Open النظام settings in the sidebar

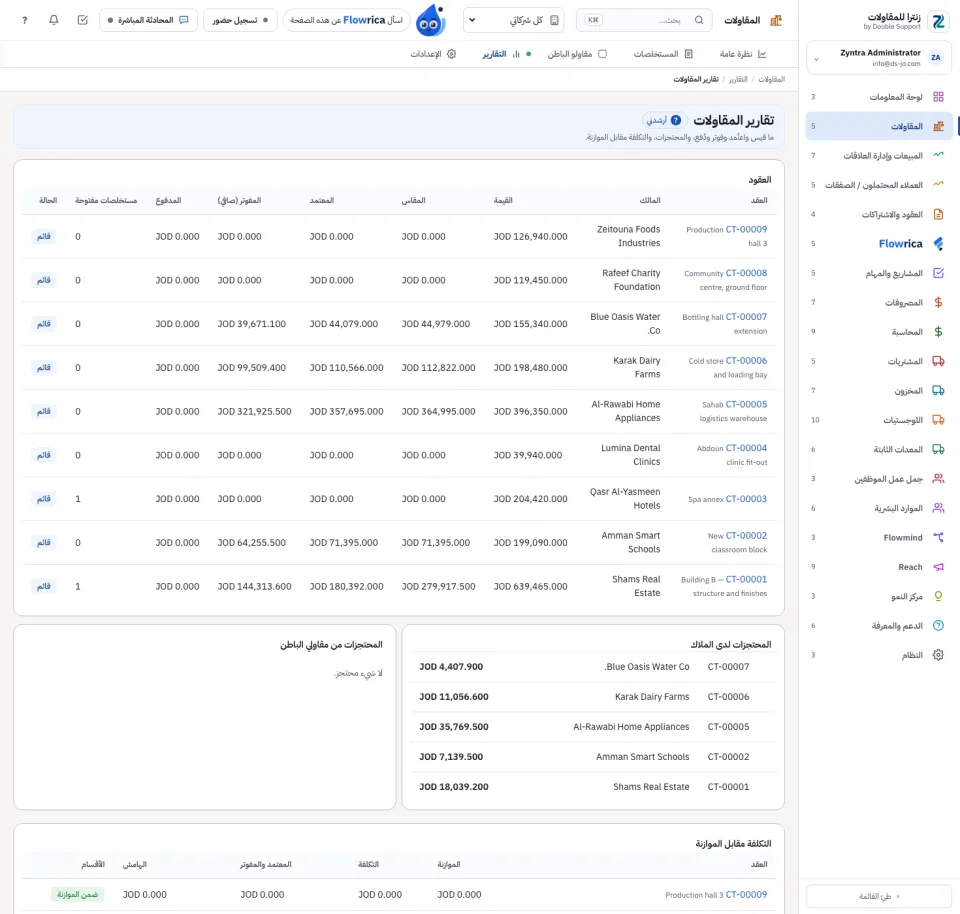(879, 655)
